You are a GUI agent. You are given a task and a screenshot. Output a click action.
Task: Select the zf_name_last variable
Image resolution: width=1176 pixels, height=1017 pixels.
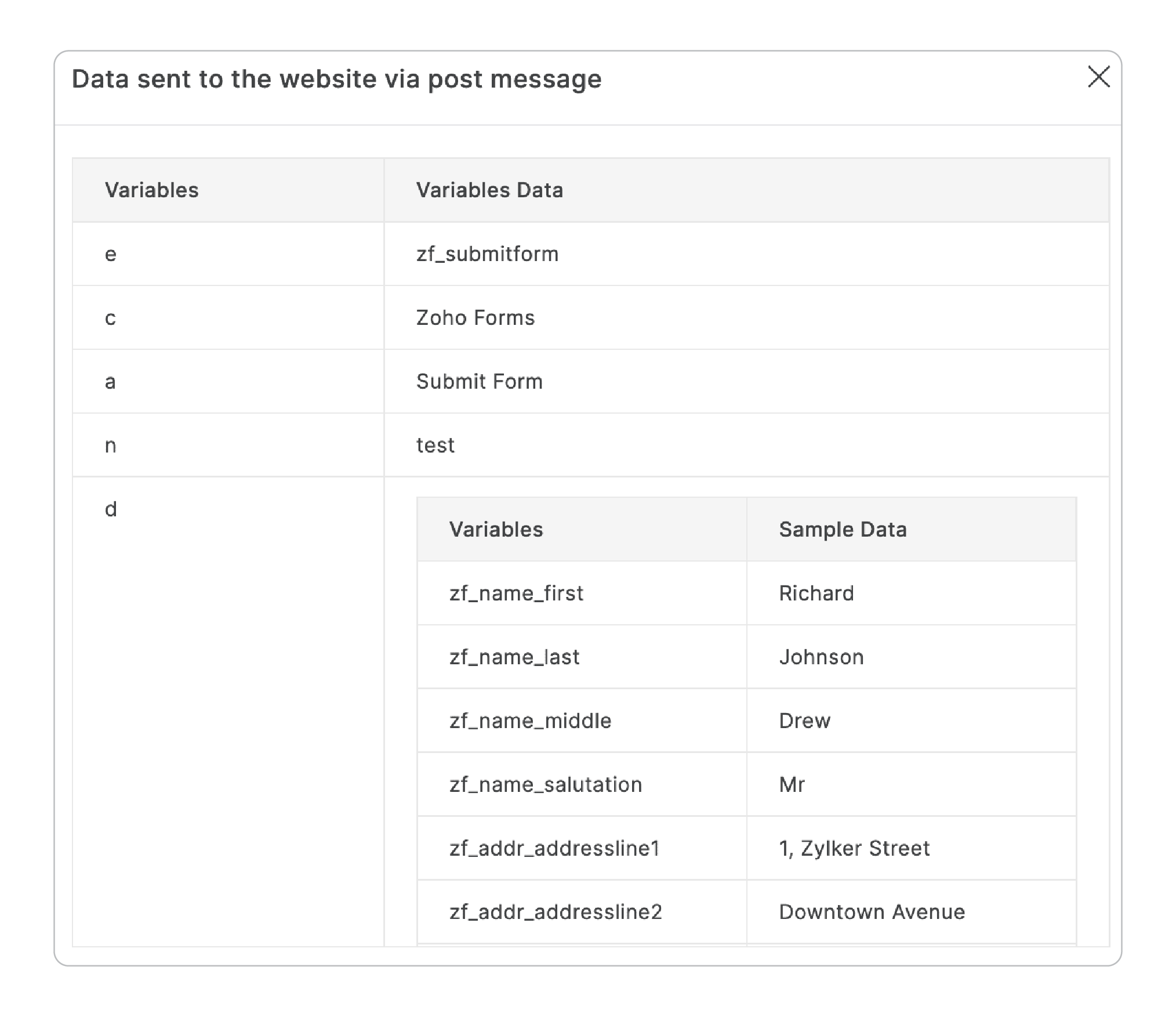click(x=514, y=657)
